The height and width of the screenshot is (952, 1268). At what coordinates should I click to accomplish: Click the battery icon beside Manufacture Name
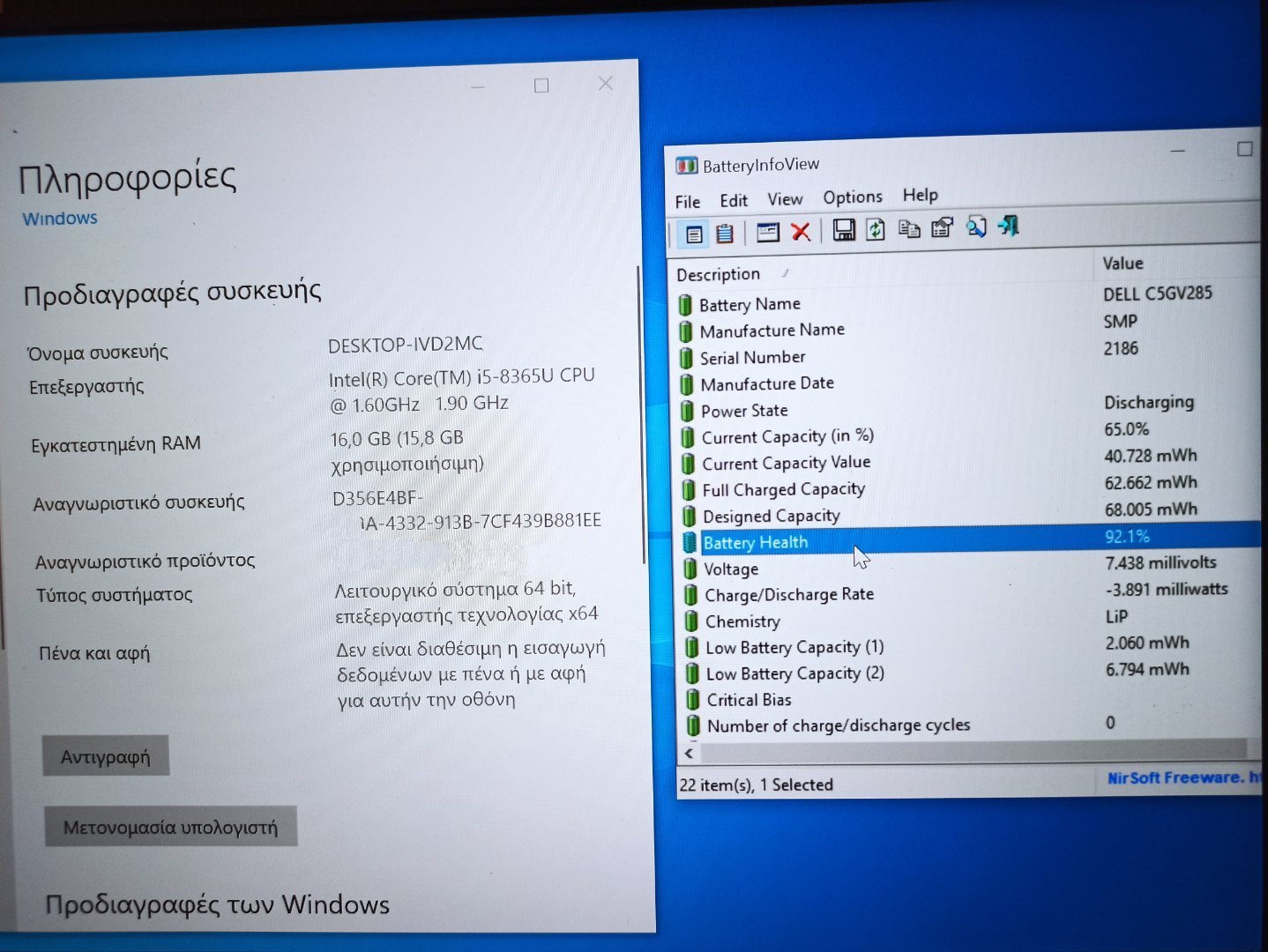(686, 332)
